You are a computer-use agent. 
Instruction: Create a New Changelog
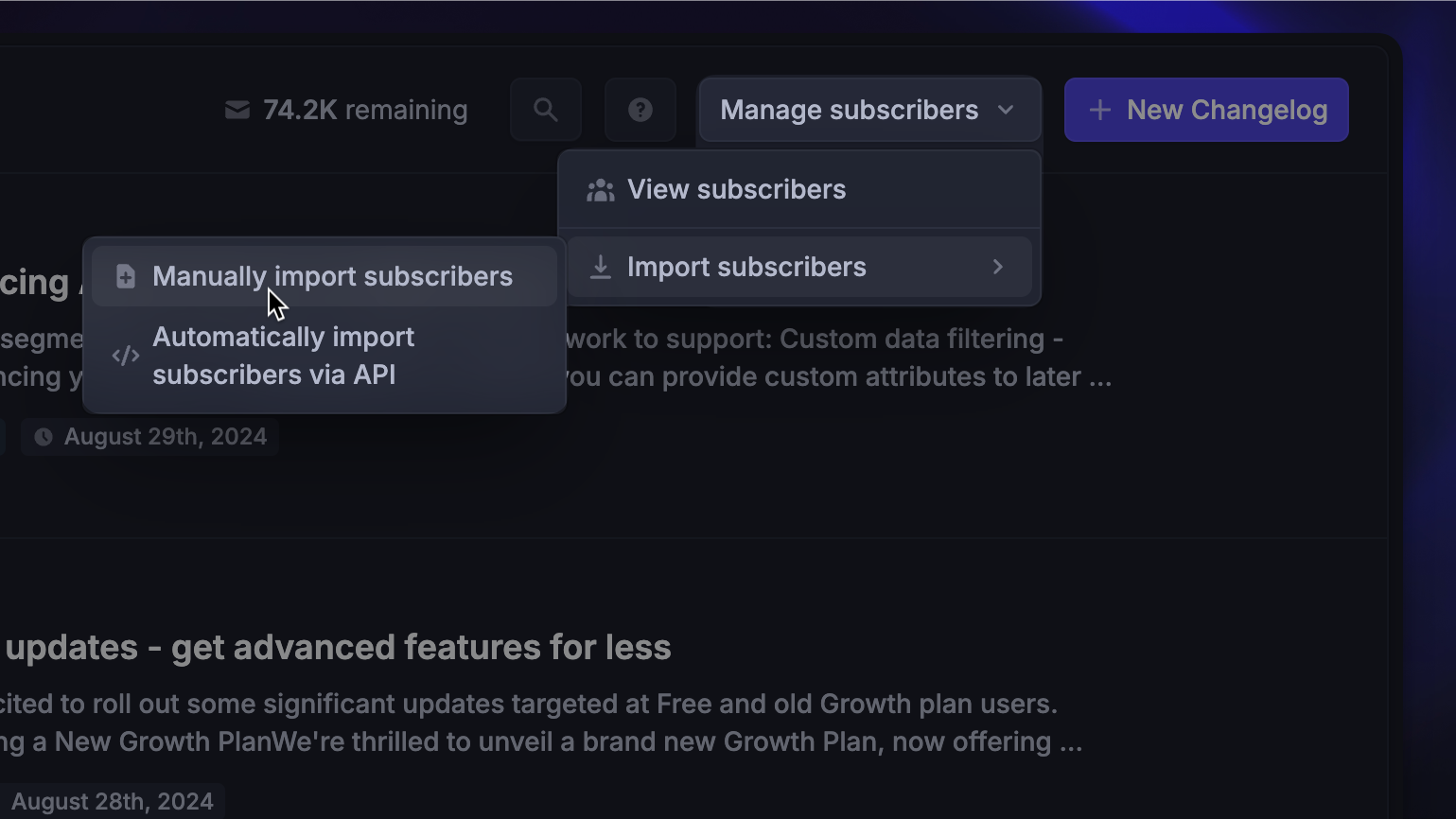point(1206,110)
